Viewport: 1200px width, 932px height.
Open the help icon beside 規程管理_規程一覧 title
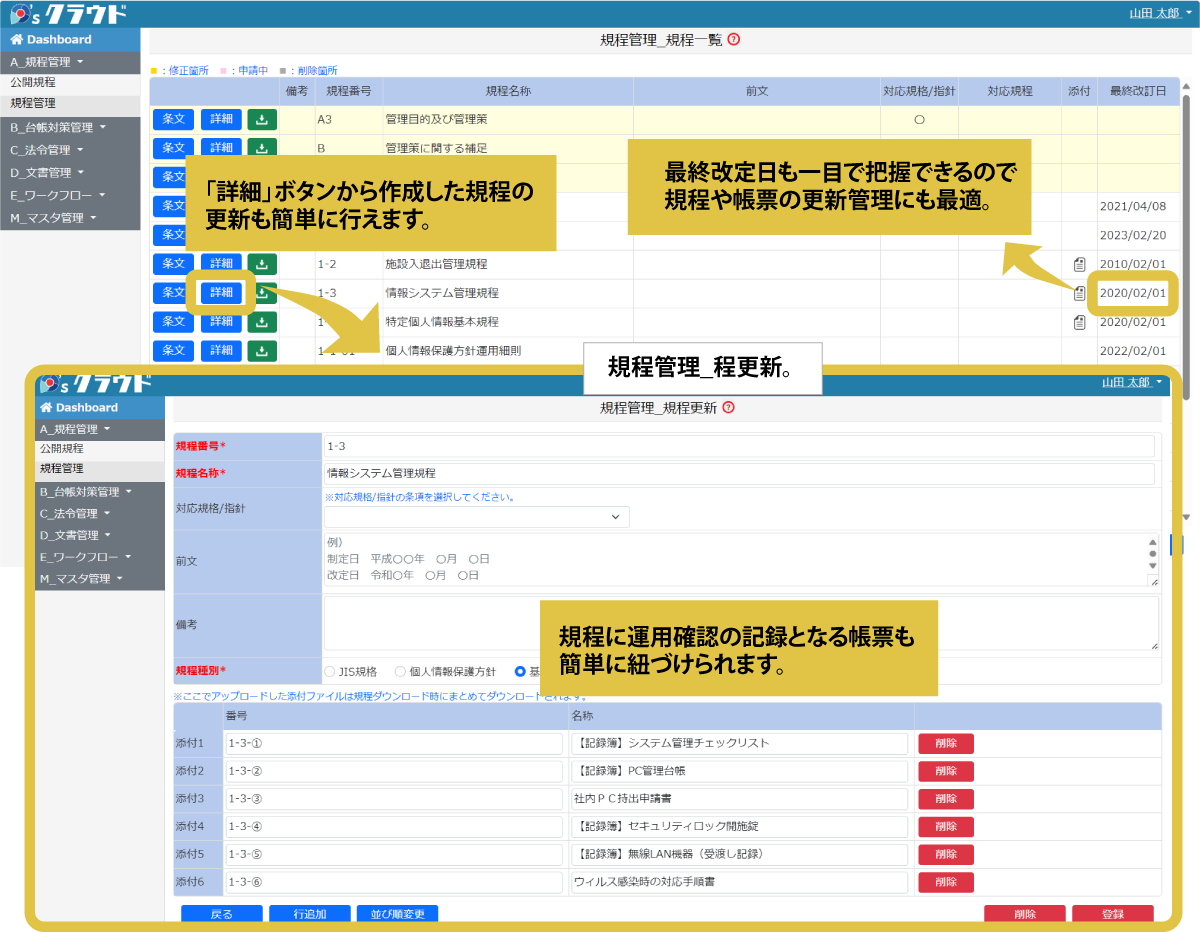[735, 39]
